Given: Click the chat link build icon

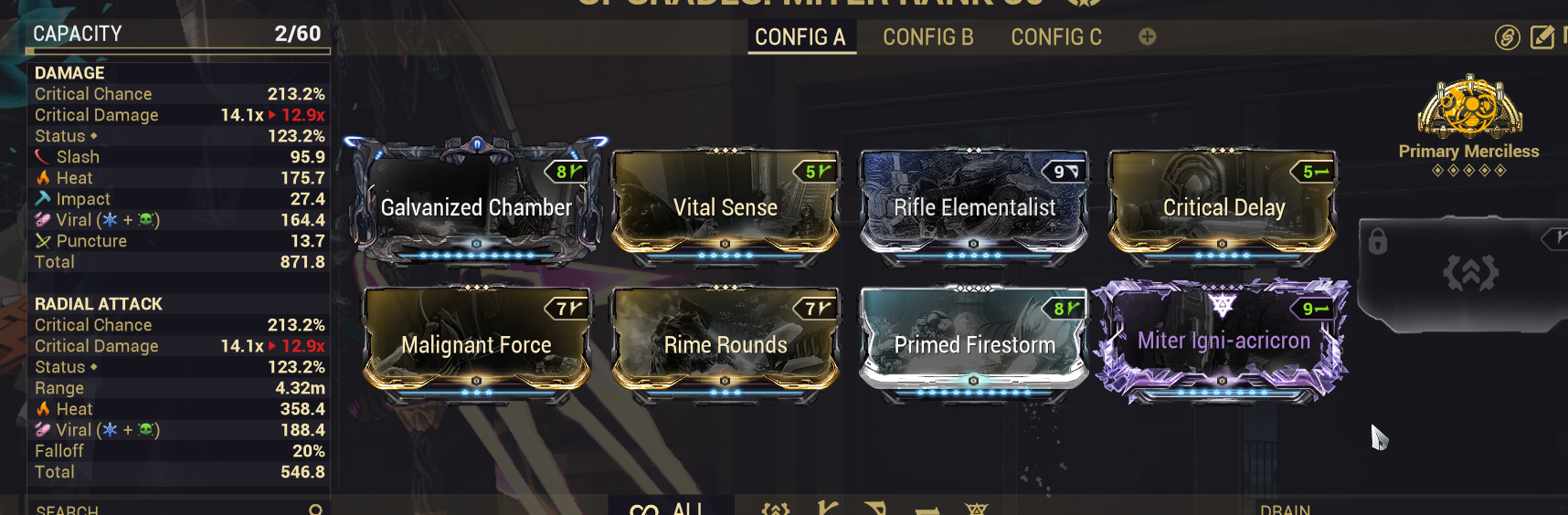Looking at the screenshot, I should (x=1507, y=37).
